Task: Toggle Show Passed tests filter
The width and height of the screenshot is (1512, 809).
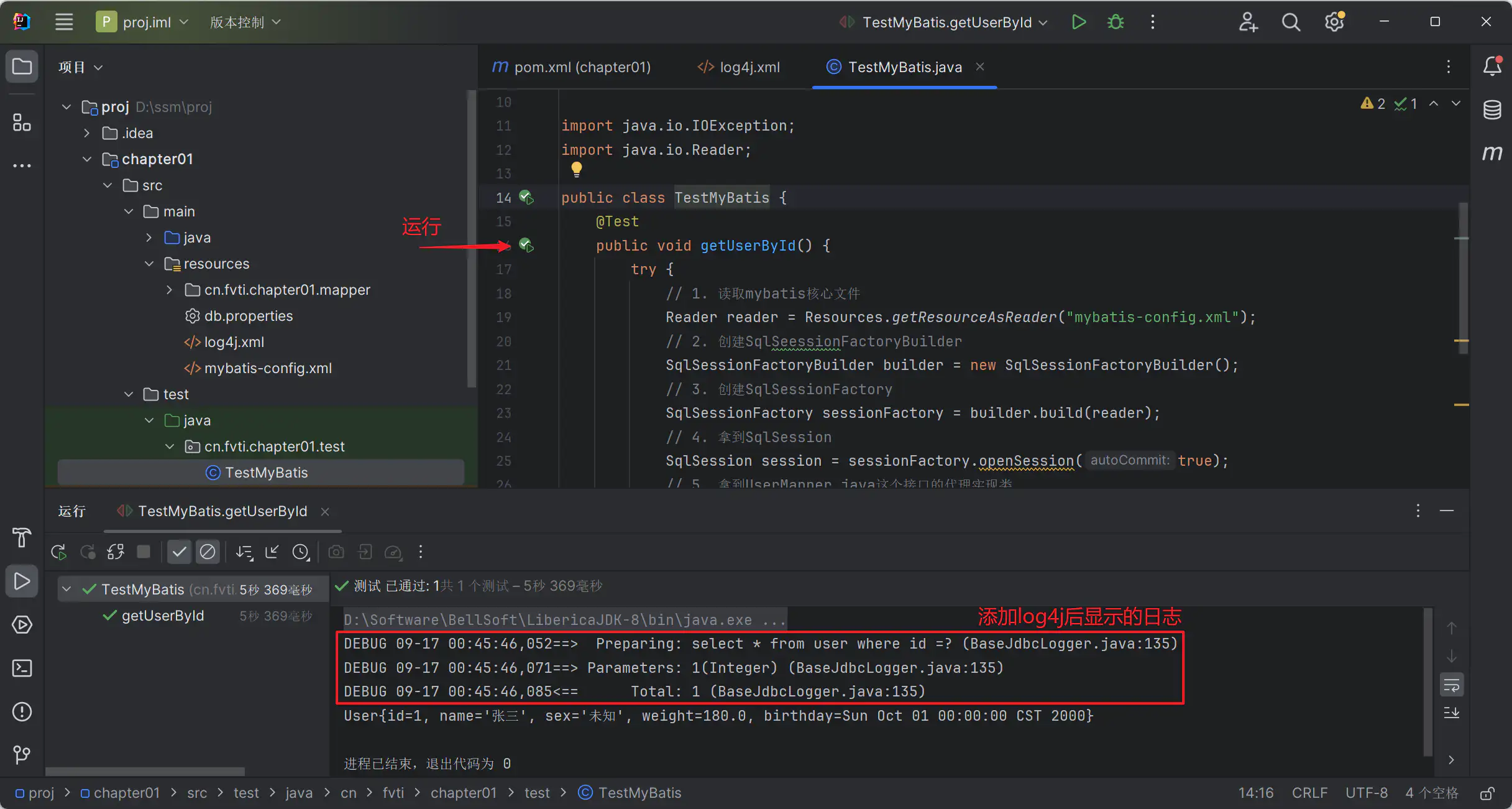Action: click(x=179, y=552)
